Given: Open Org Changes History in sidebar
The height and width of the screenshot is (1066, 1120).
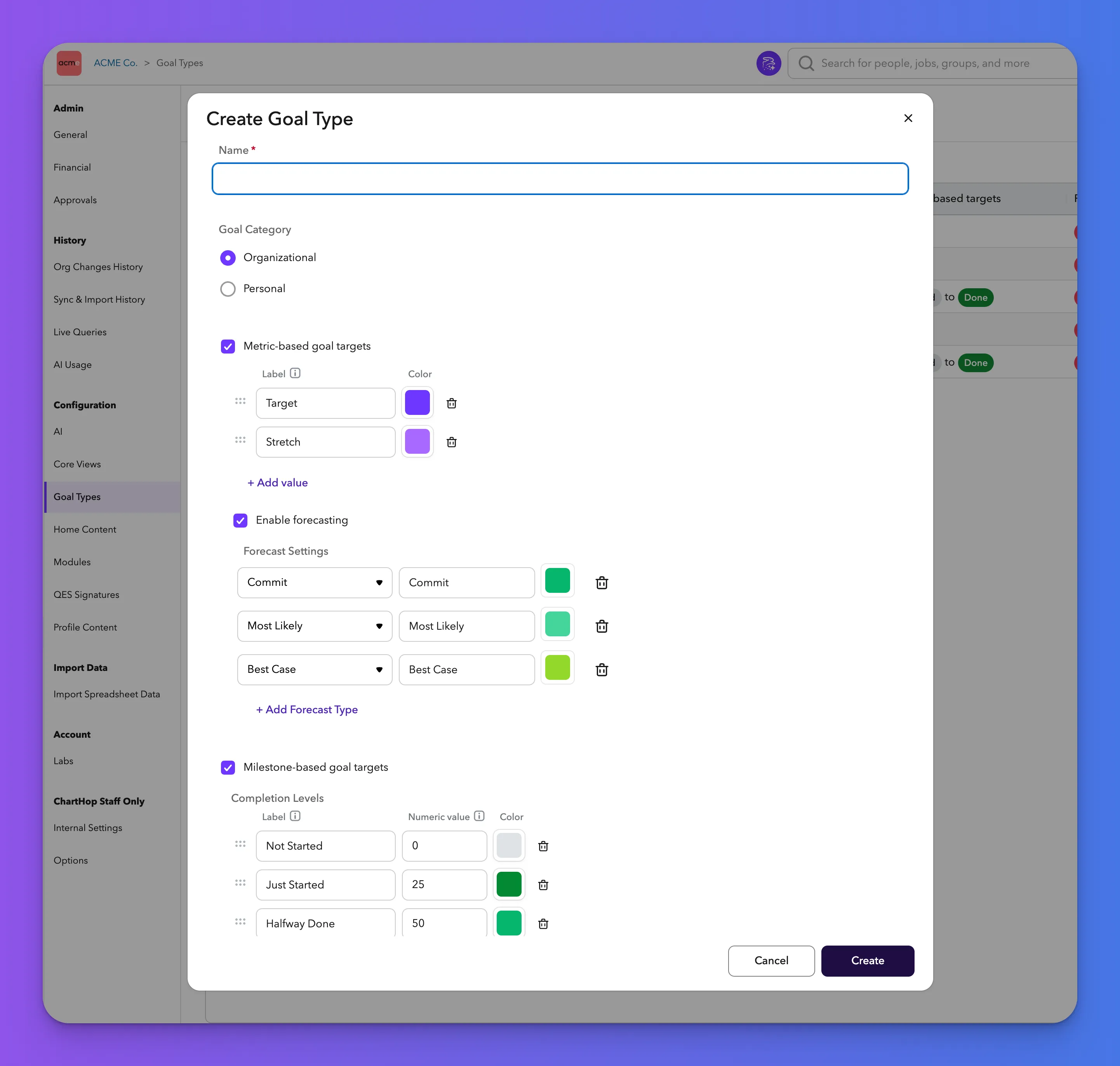Looking at the screenshot, I should 98,267.
